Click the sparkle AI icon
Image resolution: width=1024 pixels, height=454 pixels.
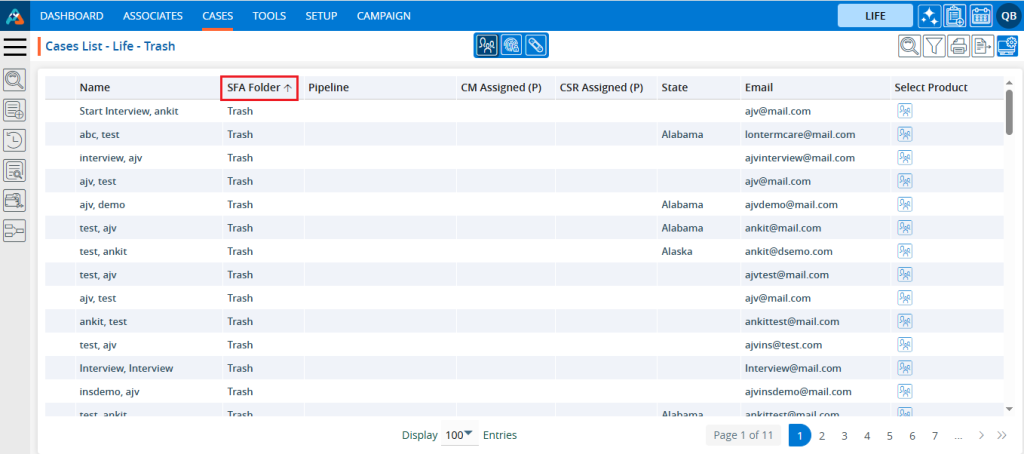coord(929,16)
